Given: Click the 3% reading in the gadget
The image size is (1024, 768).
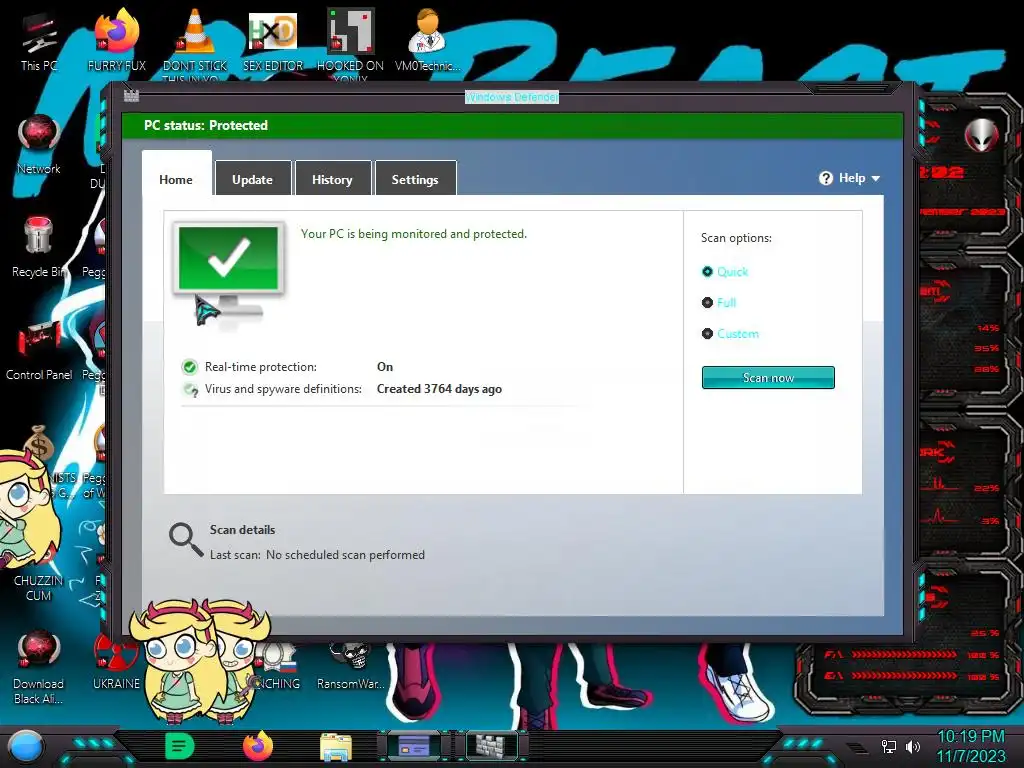Looking at the screenshot, I should (x=990, y=520).
